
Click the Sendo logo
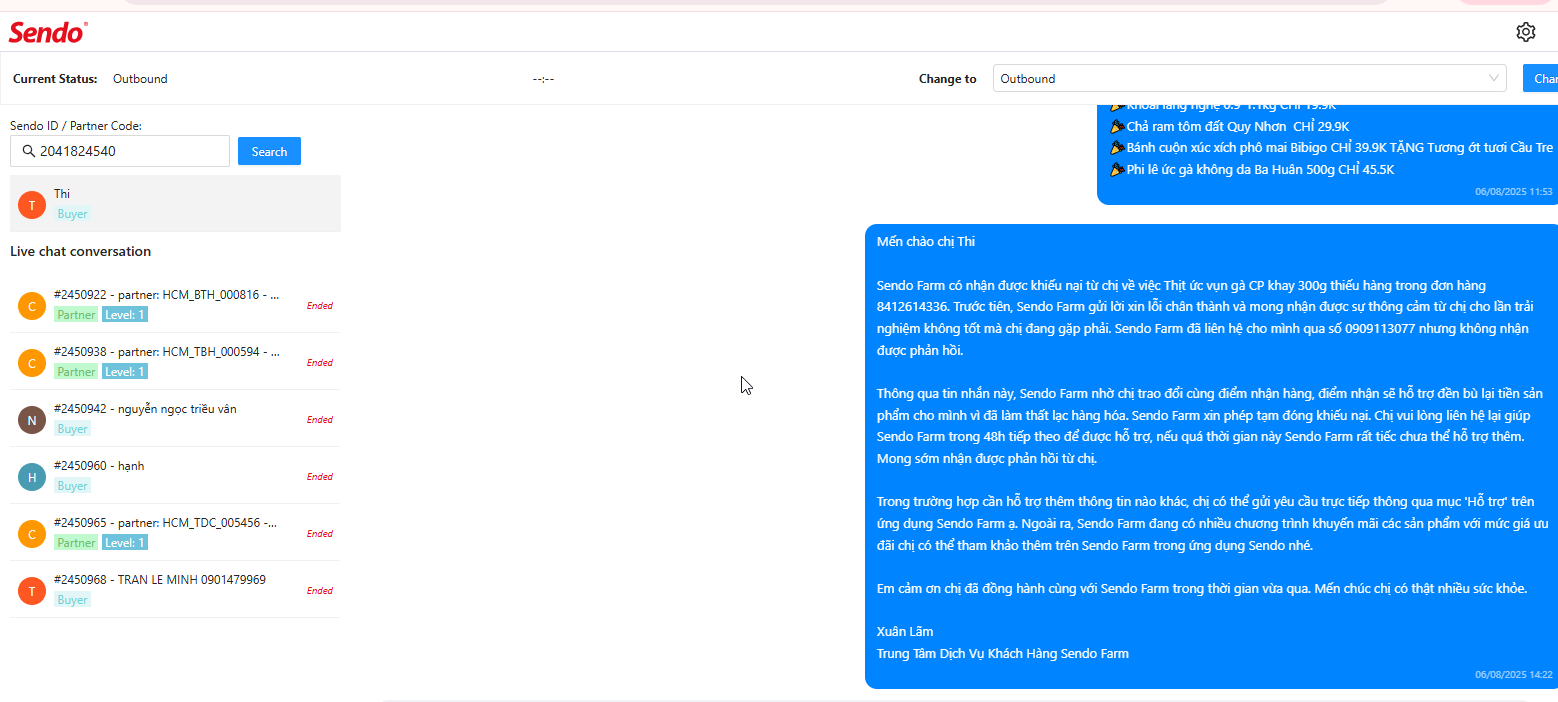click(48, 32)
